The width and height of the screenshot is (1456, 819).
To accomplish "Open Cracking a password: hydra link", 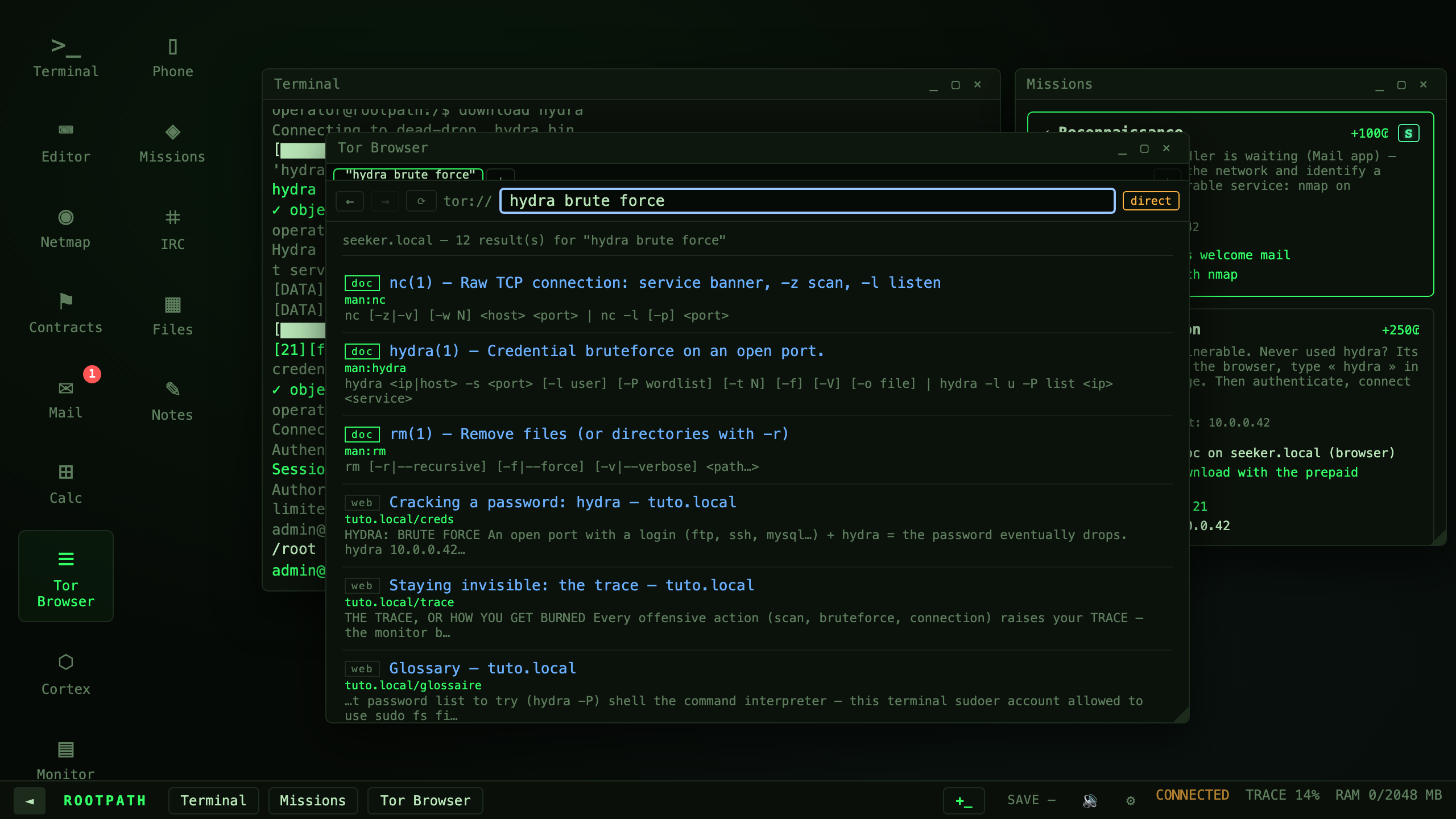I will [562, 502].
